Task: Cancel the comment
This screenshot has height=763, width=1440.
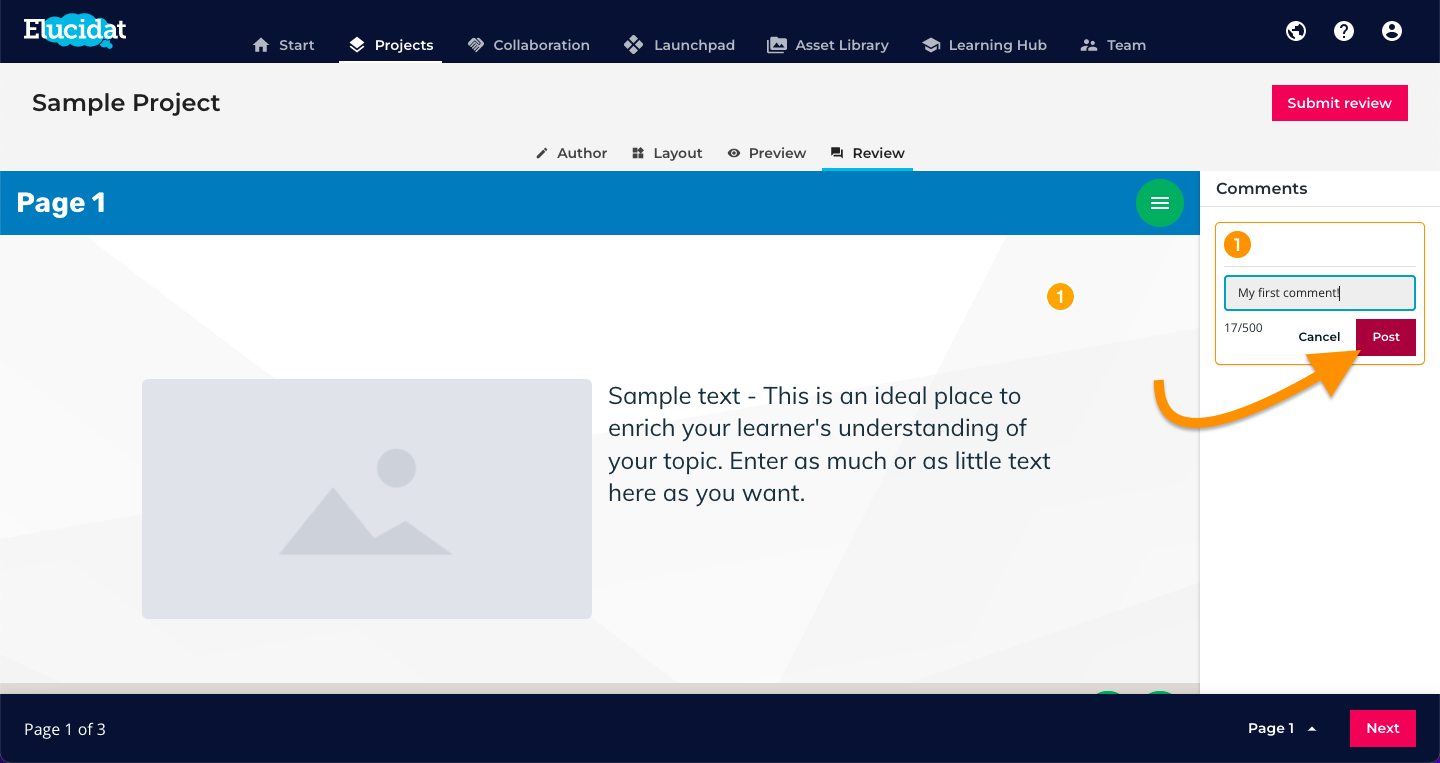Action: (1319, 337)
